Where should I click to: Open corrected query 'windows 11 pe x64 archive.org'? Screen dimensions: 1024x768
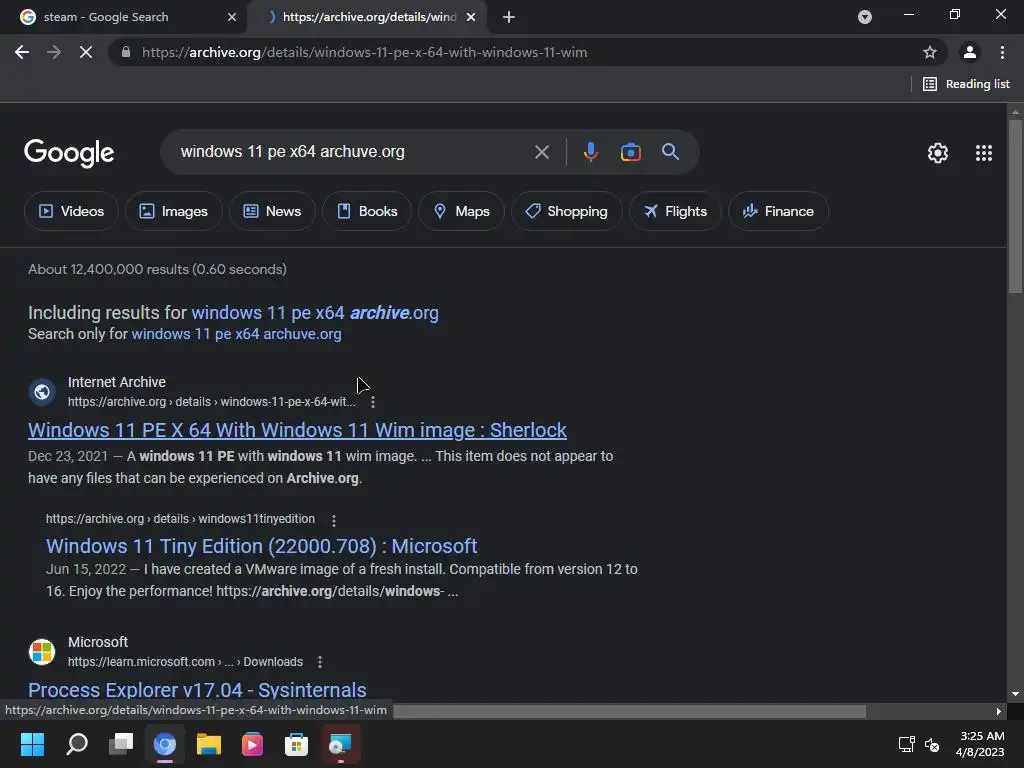coord(315,313)
